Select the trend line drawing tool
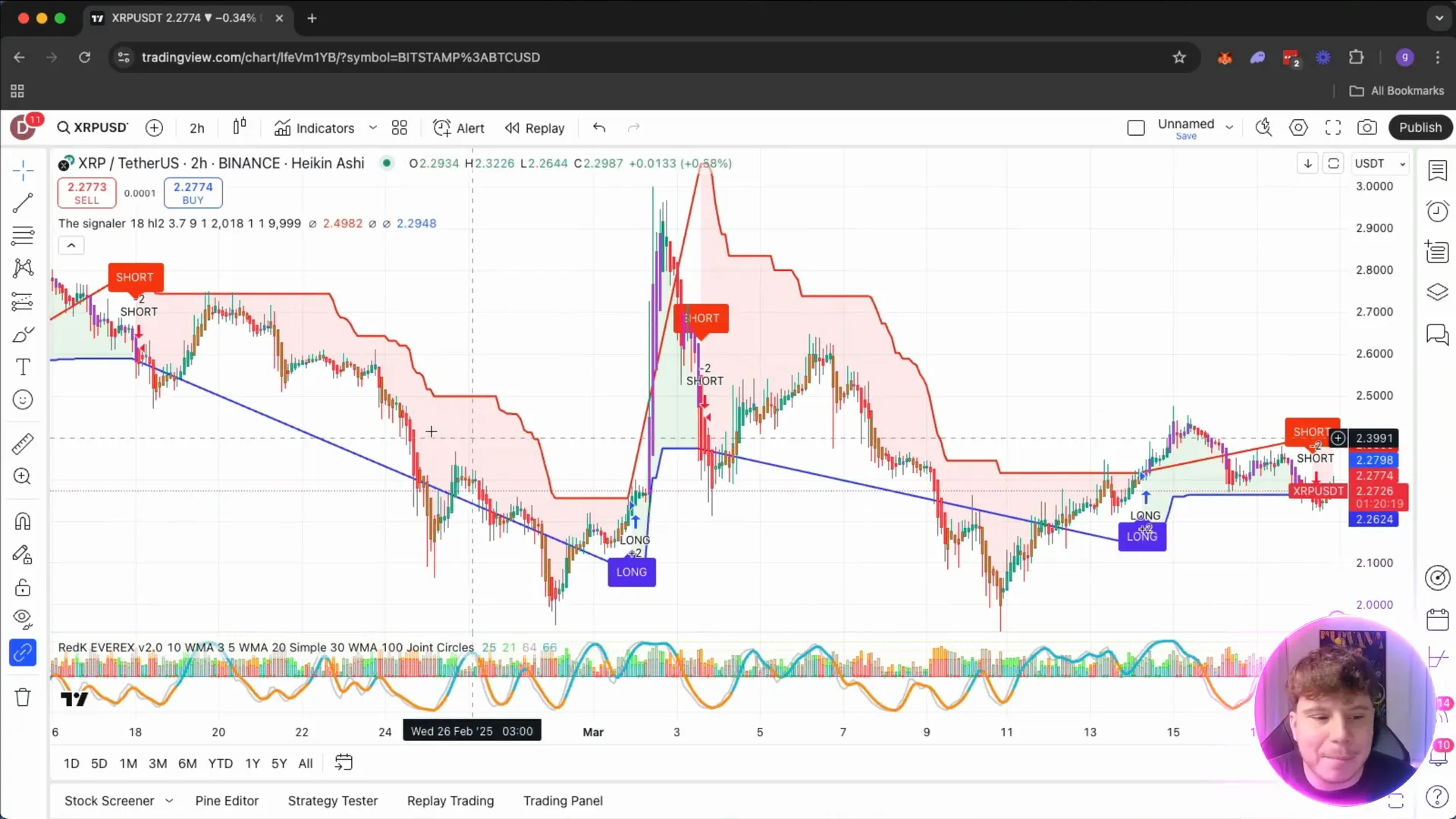Viewport: 1456px width, 819px height. coord(23,202)
